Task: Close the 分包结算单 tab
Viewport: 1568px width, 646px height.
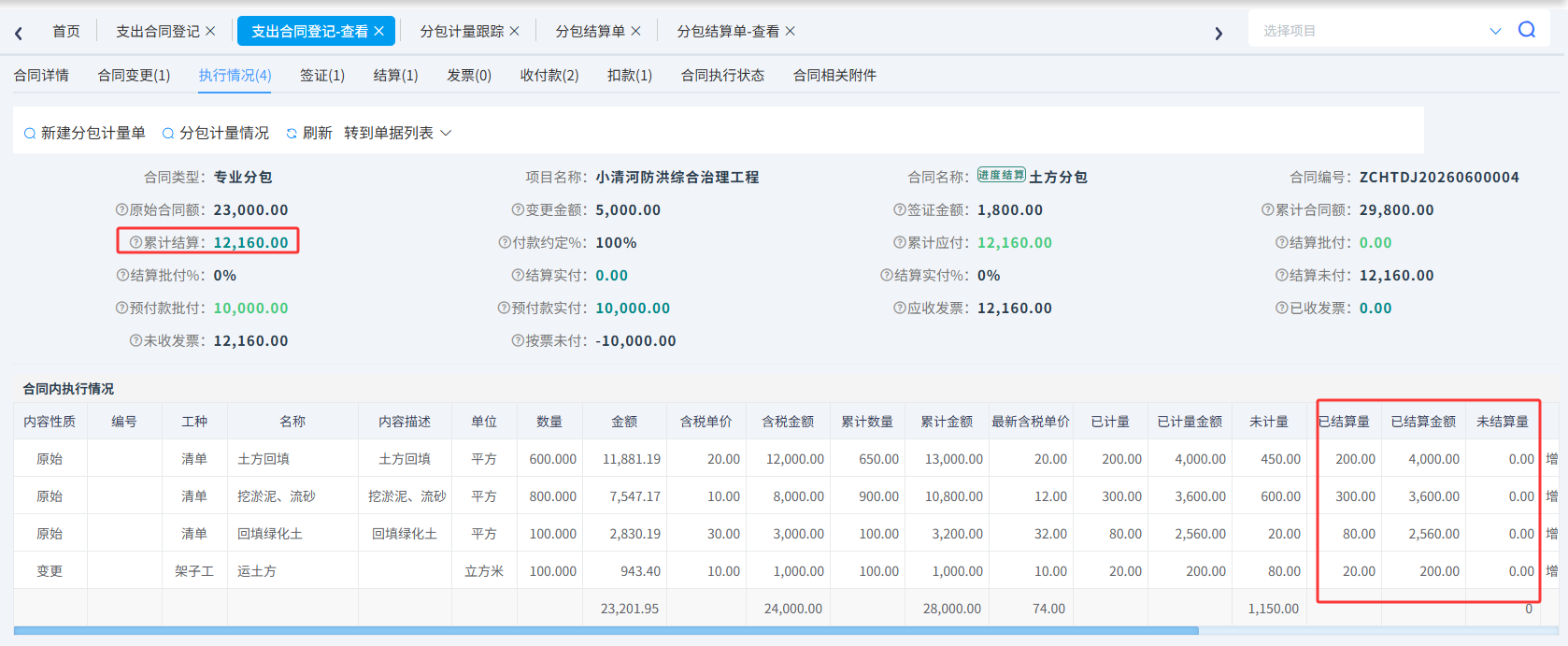Action: [635, 31]
